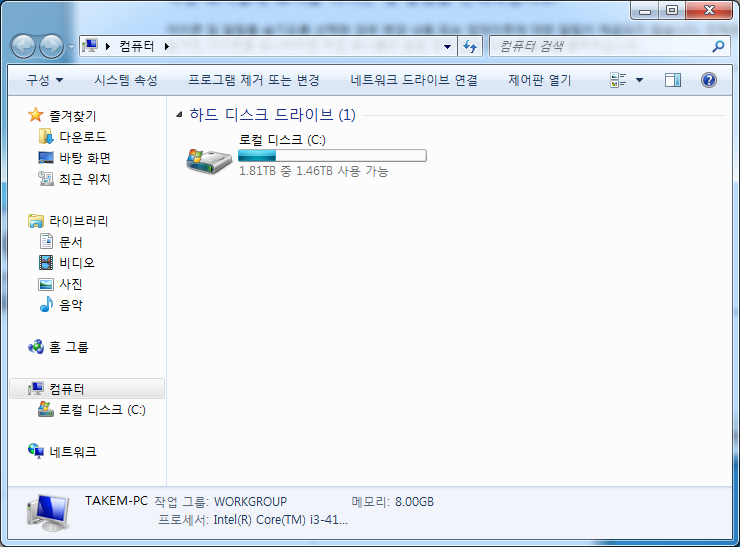Open the 사진 library
Image resolution: width=740 pixels, height=547 pixels.
(71, 284)
